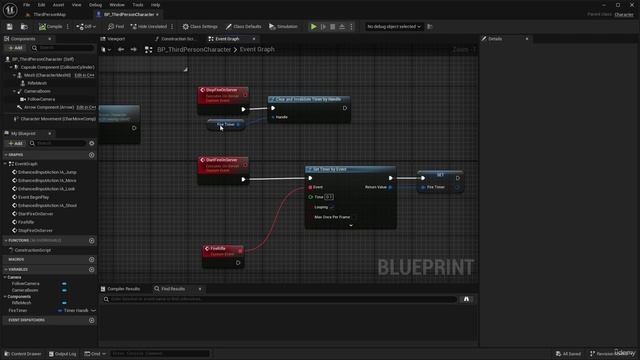
Task: Expand Set Timer by Event advanced pins
Action: click(351, 225)
